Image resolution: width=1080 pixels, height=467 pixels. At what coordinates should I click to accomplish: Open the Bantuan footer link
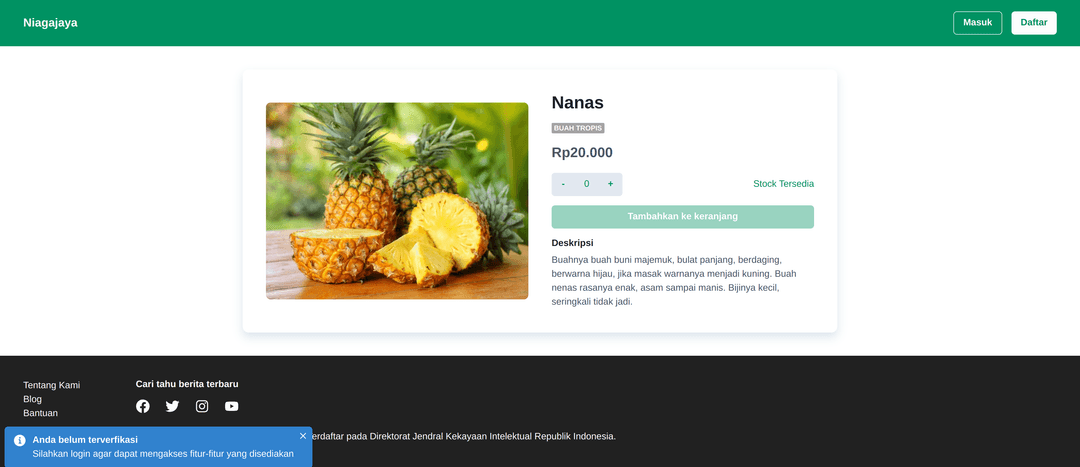pos(41,413)
